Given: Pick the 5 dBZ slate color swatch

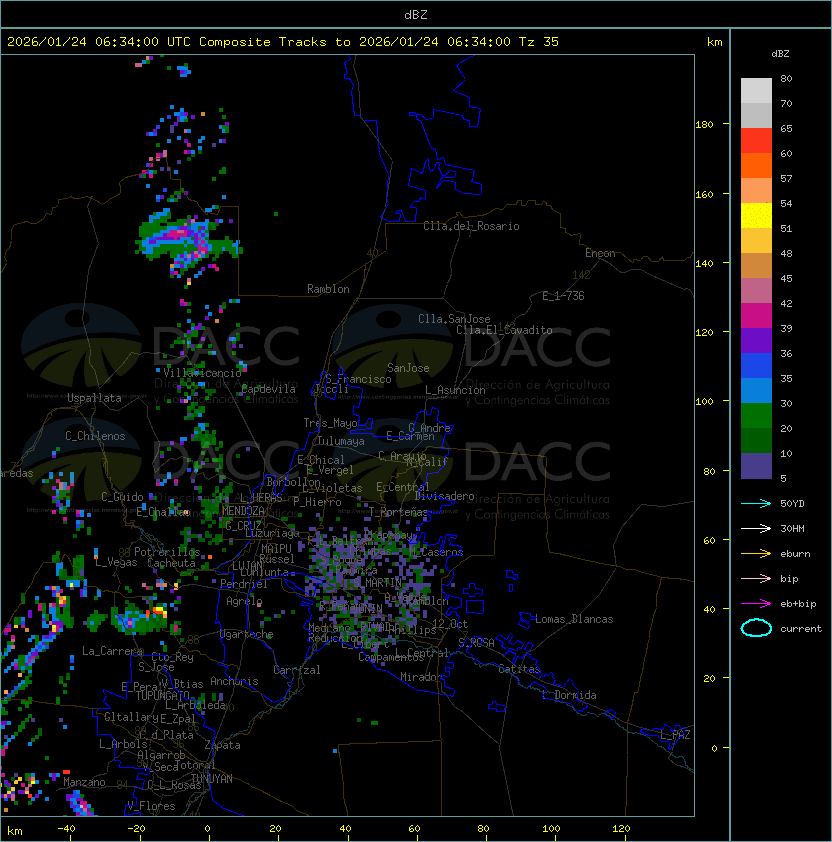Looking at the screenshot, I should pyautogui.click(x=756, y=466).
